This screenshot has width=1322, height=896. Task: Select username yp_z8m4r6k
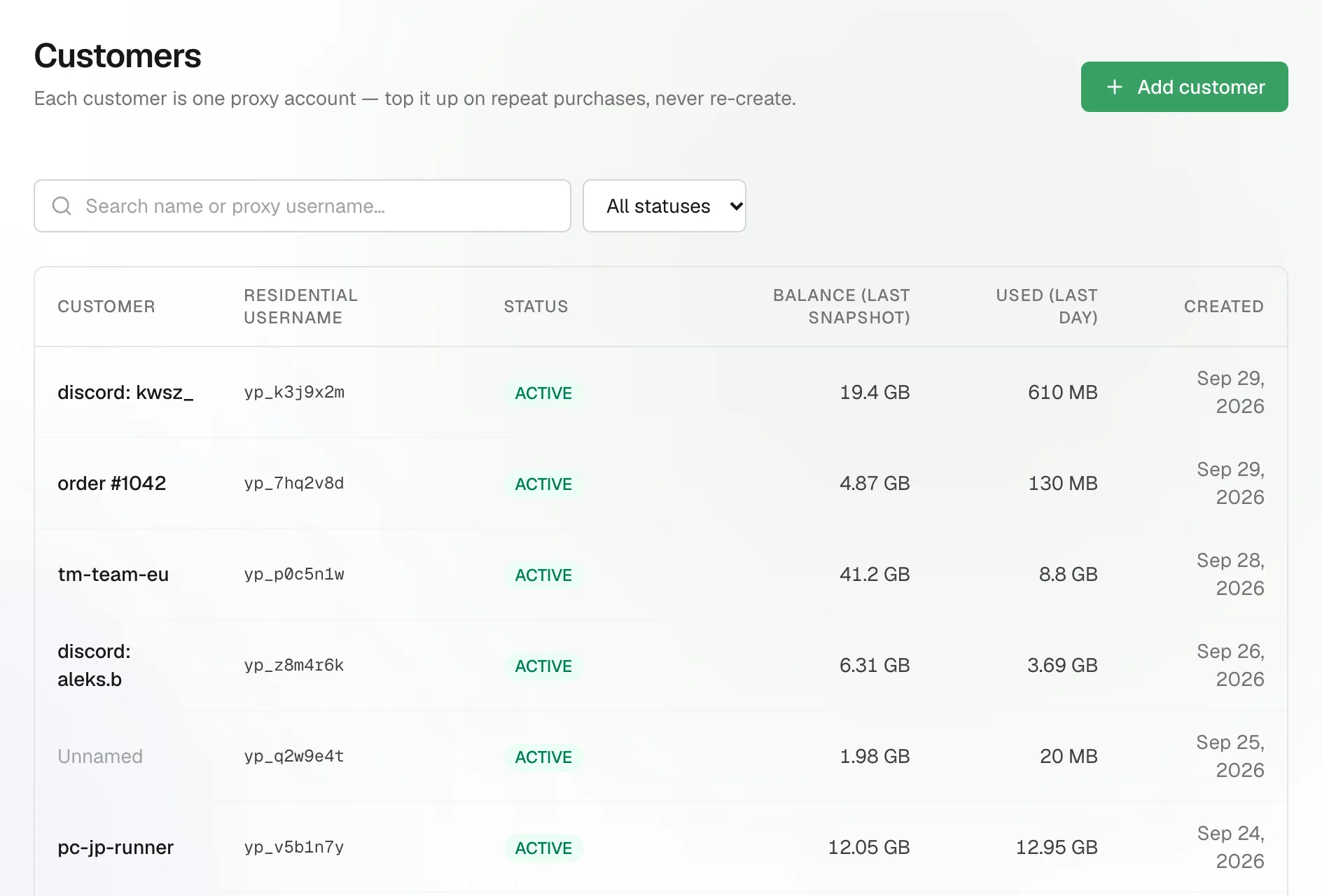[x=294, y=666]
